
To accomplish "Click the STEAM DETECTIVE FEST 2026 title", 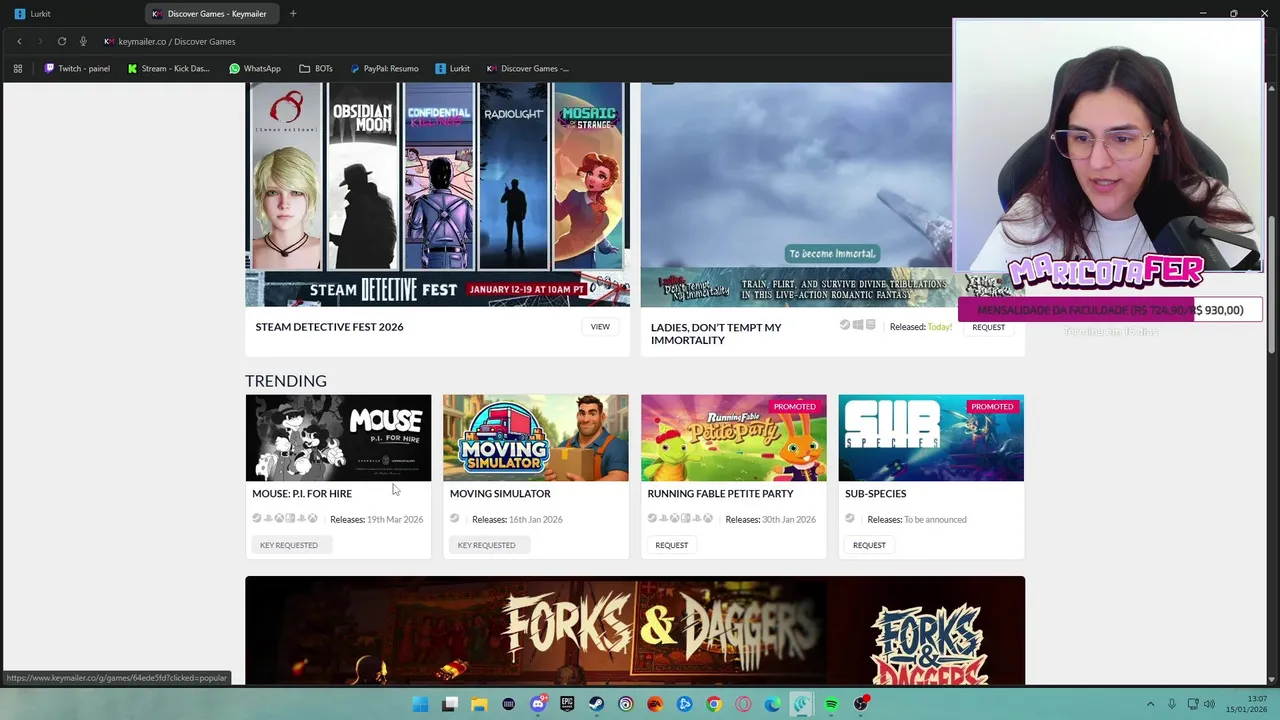I will click(329, 327).
